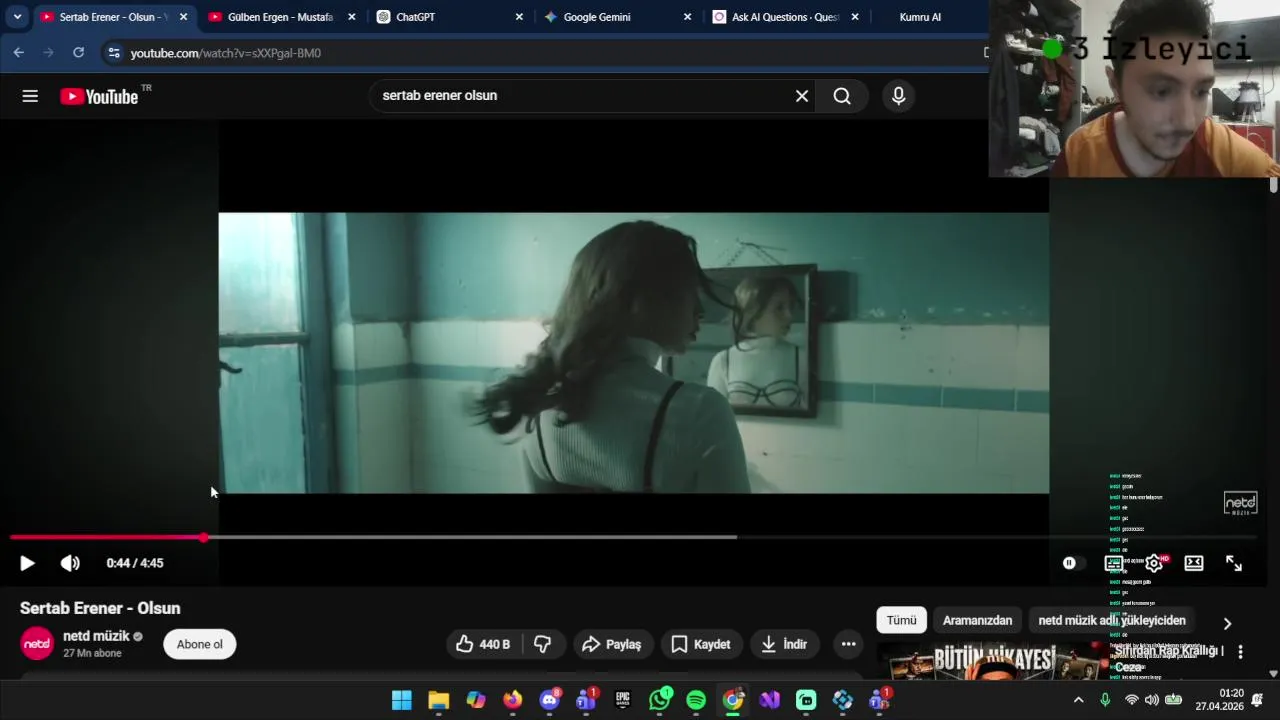The image size is (1280, 720).
Task: Switch player to theater mode
Action: (1194, 563)
